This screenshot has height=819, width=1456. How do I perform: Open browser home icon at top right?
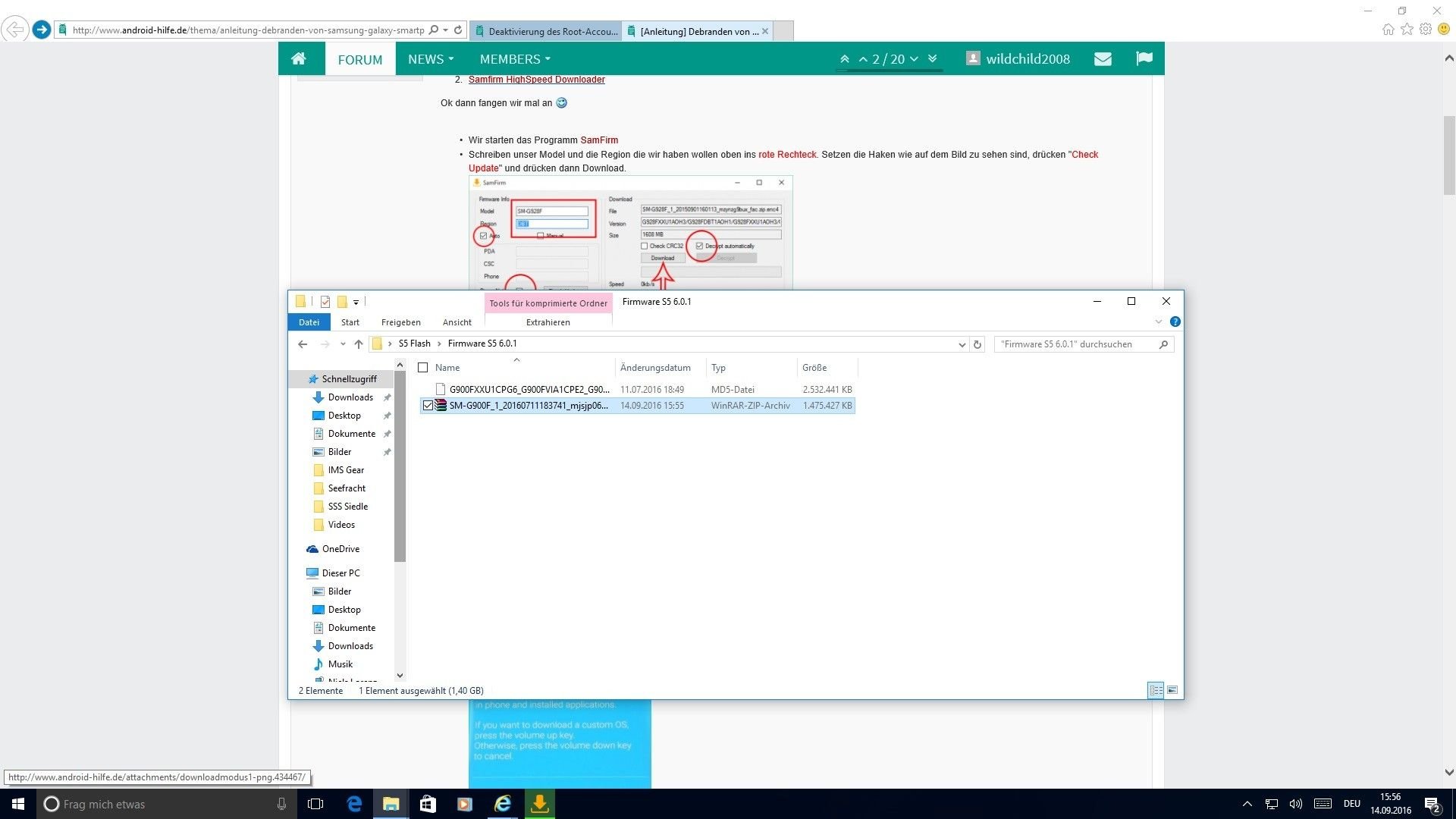pyautogui.click(x=1388, y=29)
